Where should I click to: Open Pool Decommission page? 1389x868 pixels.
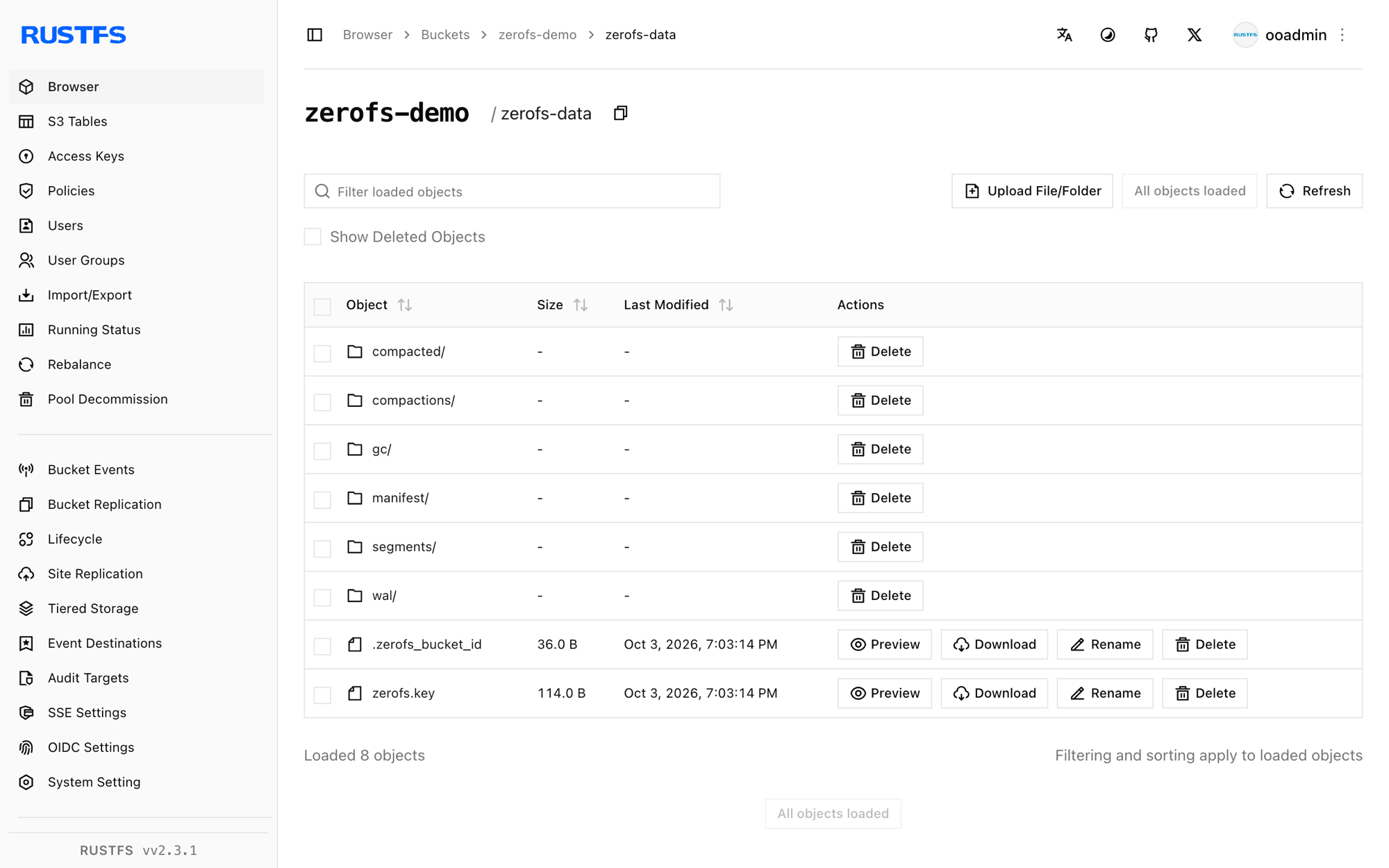(136, 399)
